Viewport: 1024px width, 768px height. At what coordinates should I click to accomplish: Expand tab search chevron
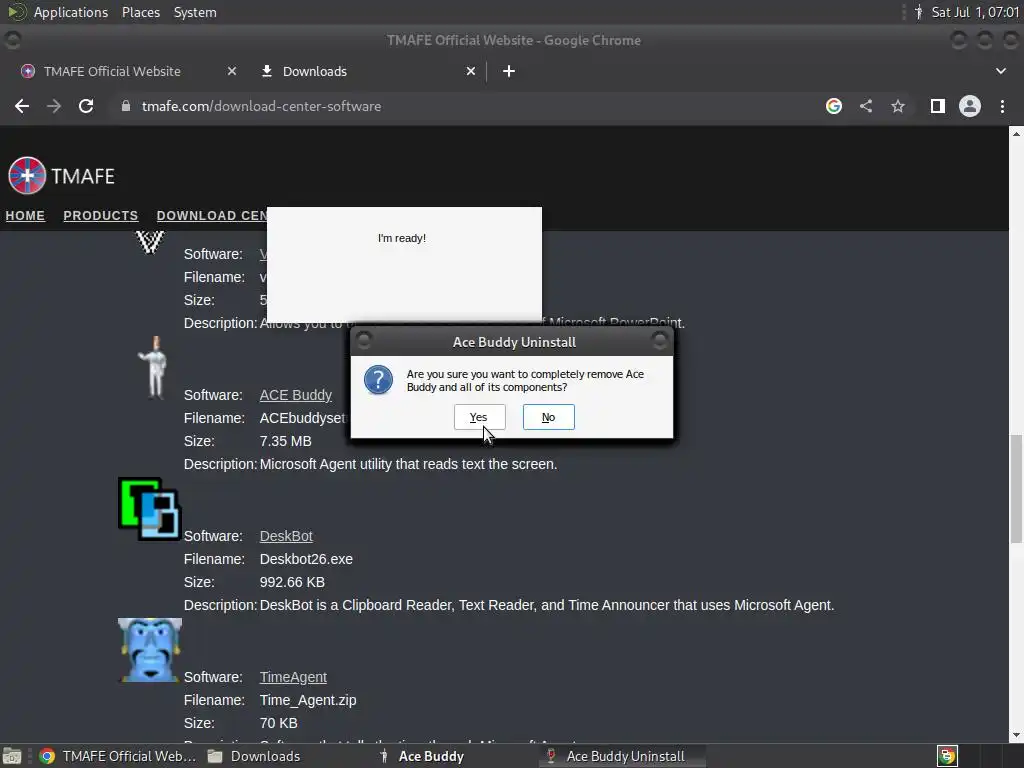coord(1000,71)
